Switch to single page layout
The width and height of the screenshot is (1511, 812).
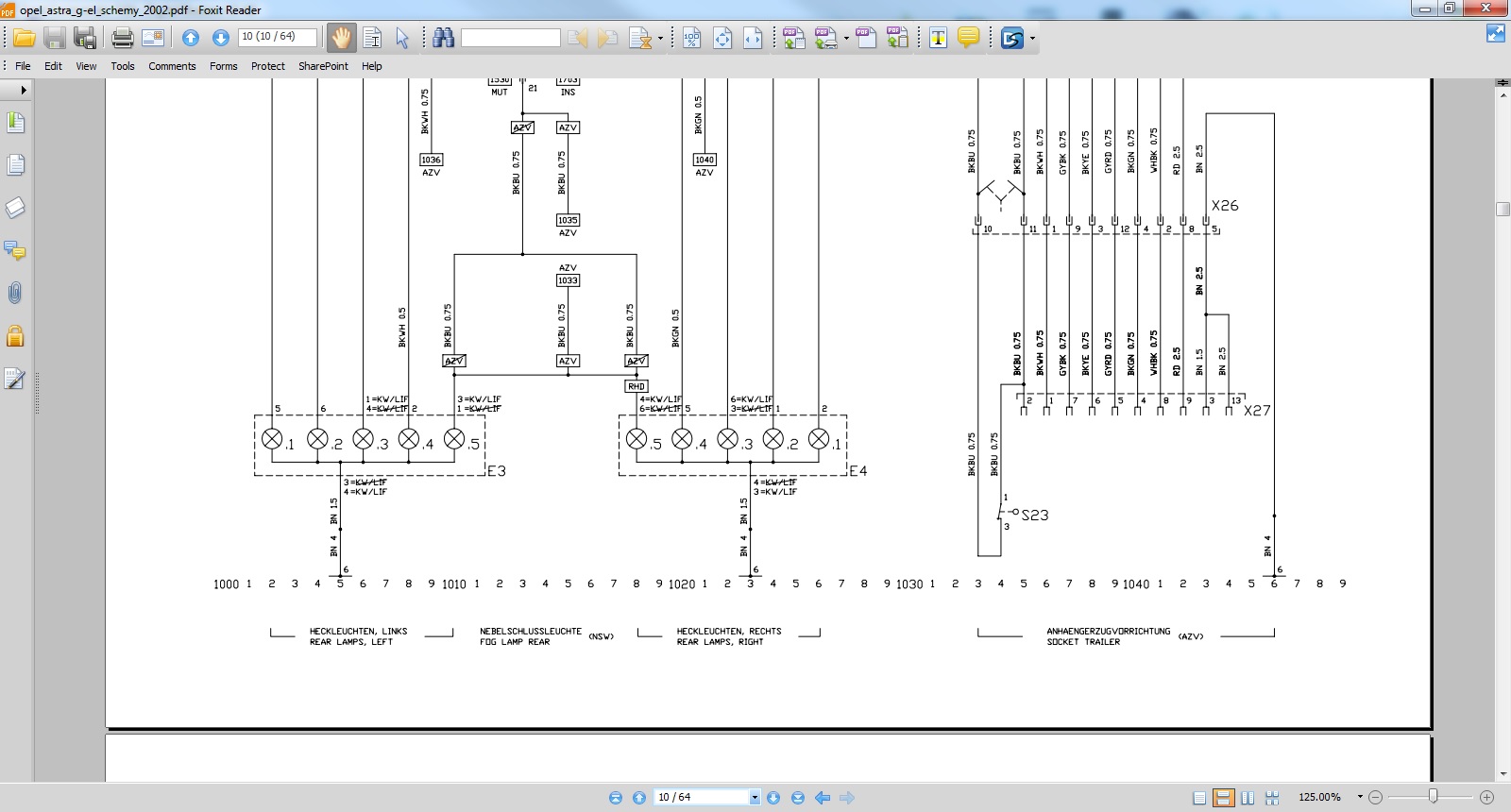coord(1199,798)
